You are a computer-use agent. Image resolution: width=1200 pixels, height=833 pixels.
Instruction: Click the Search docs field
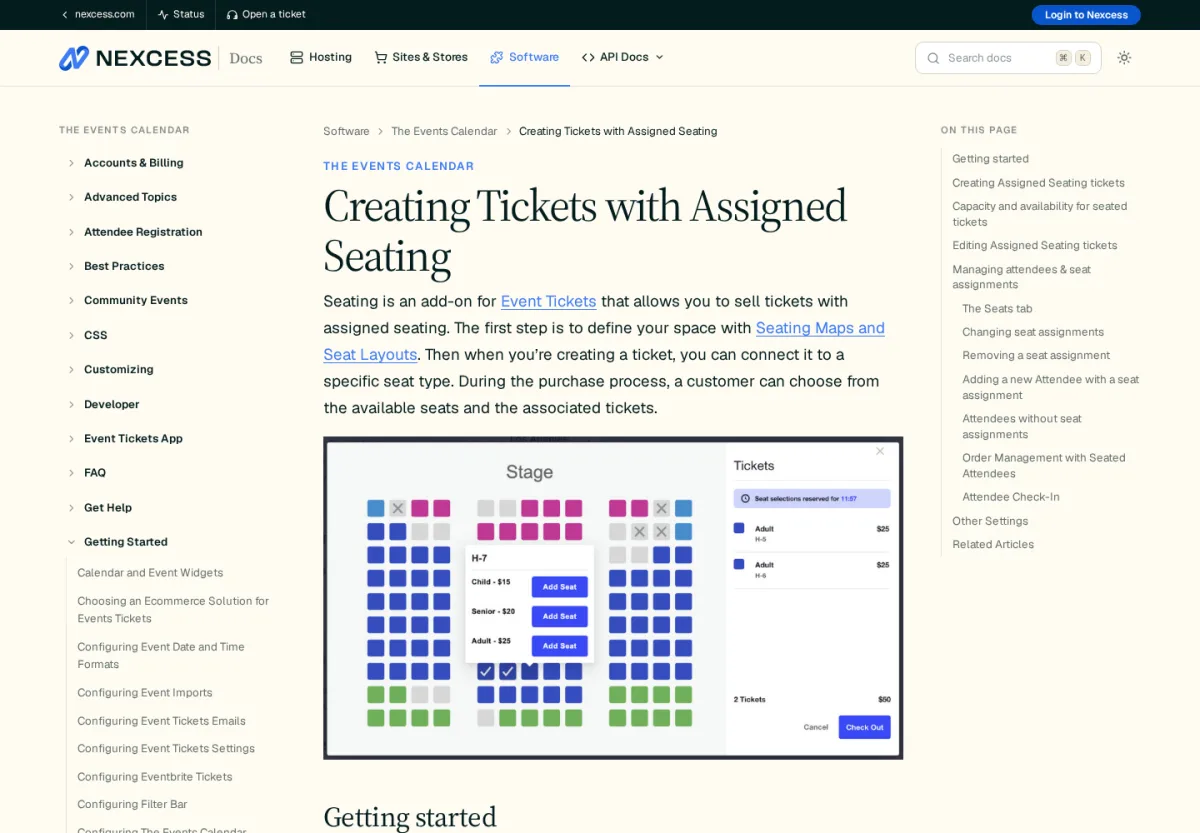click(1008, 58)
